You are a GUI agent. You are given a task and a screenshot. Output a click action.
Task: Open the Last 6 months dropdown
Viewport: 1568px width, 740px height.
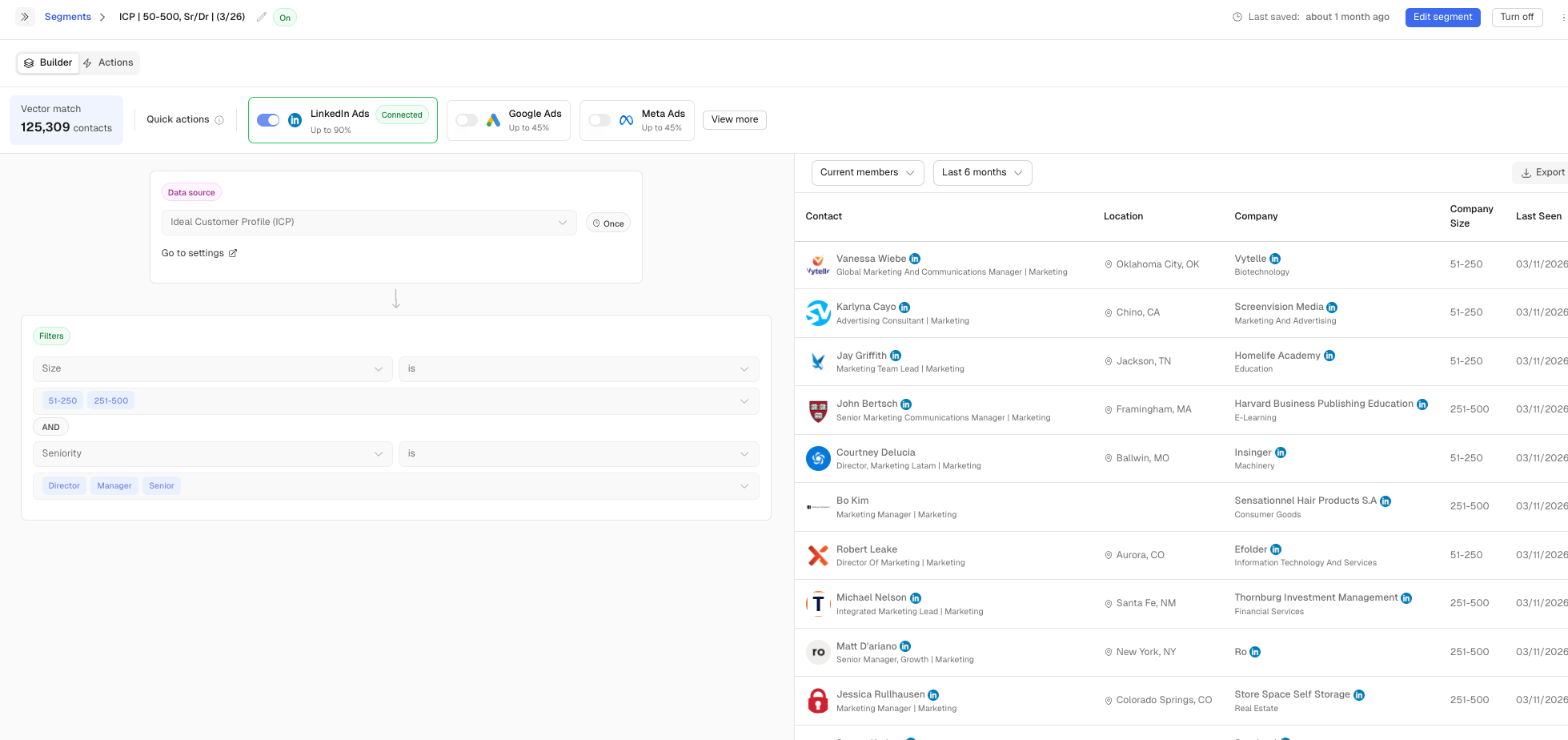982,173
